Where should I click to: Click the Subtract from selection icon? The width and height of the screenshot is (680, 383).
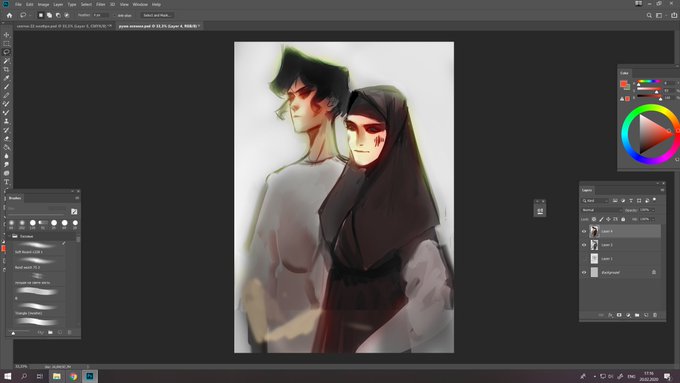tap(58, 15)
